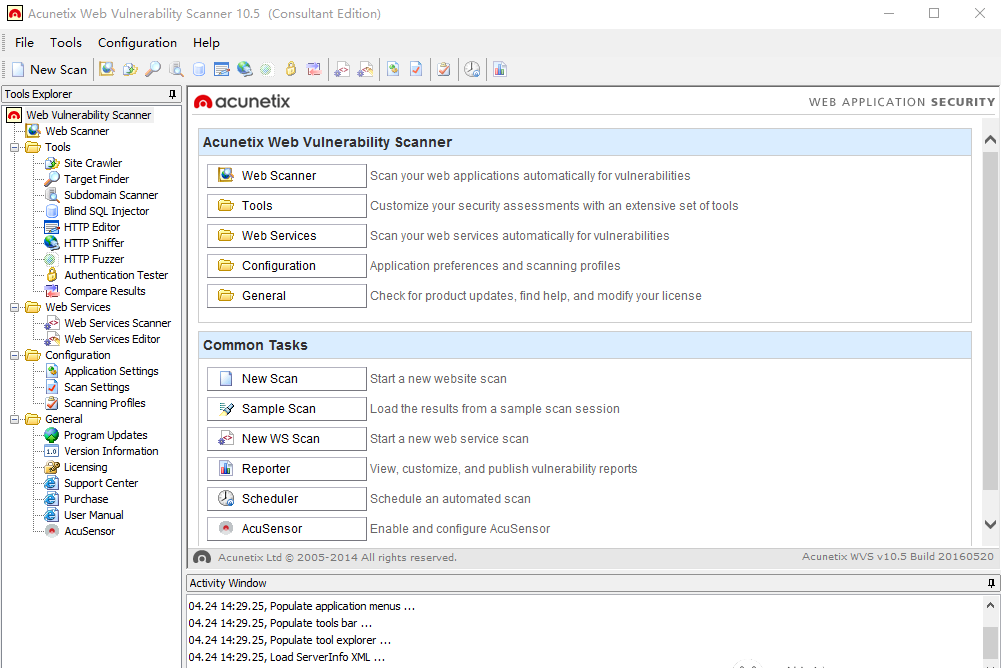Click the Sample Scan button
1001x668 pixels.
pyautogui.click(x=286, y=409)
